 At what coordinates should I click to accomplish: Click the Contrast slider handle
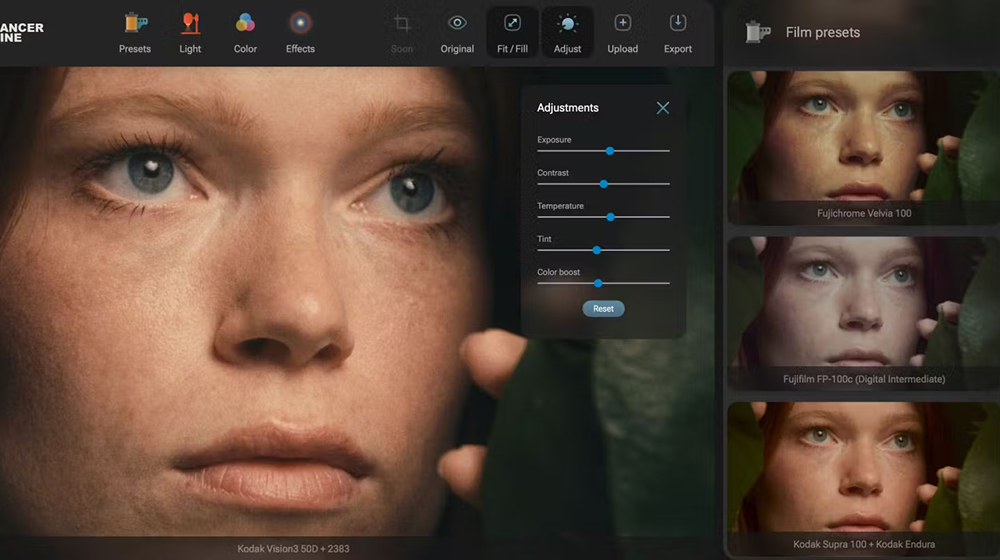604,184
